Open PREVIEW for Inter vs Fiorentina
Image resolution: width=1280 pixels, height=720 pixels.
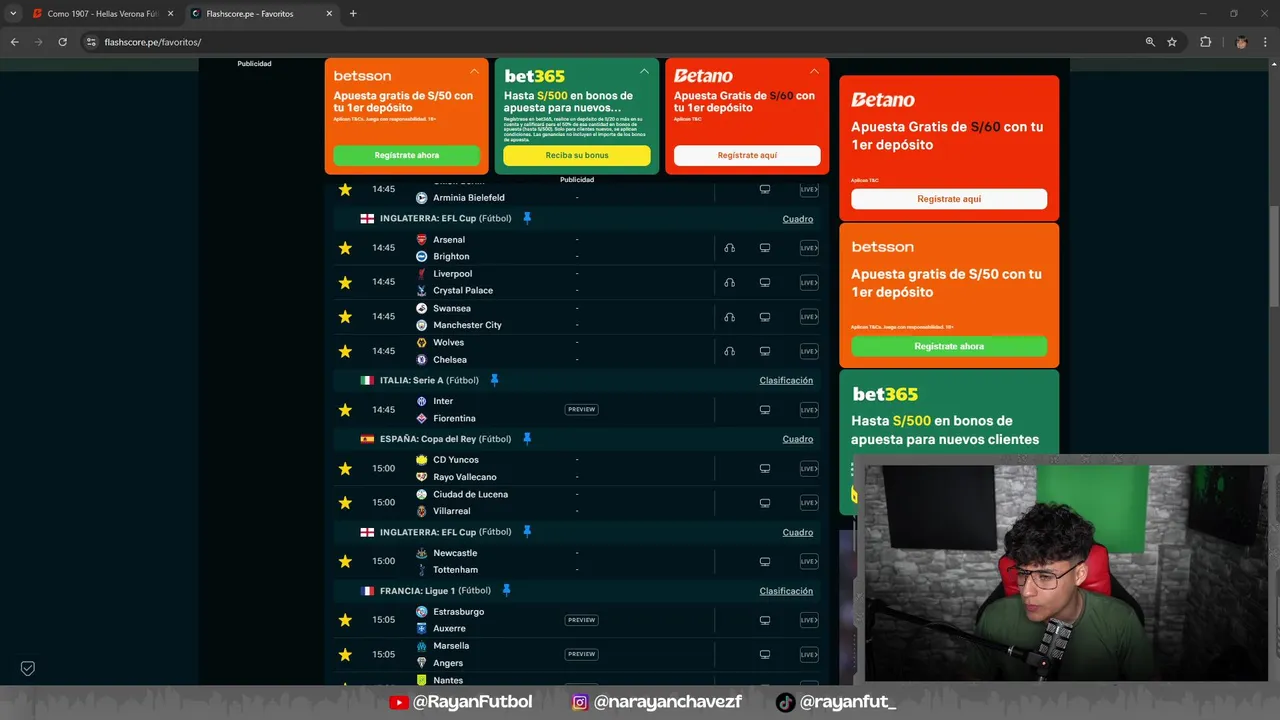(x=581, y=409)
